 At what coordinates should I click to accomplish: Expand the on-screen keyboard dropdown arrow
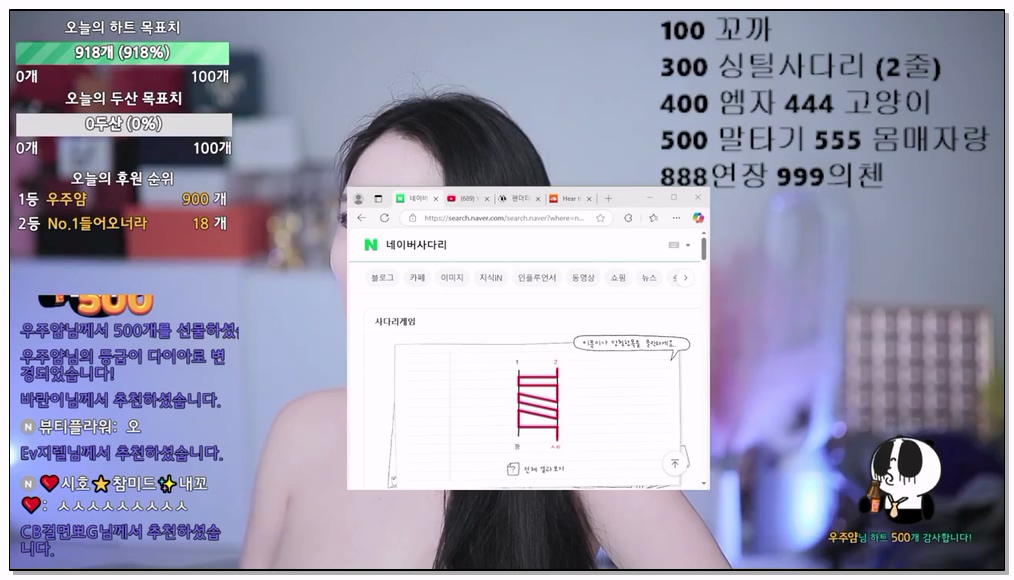click(688, 245)
